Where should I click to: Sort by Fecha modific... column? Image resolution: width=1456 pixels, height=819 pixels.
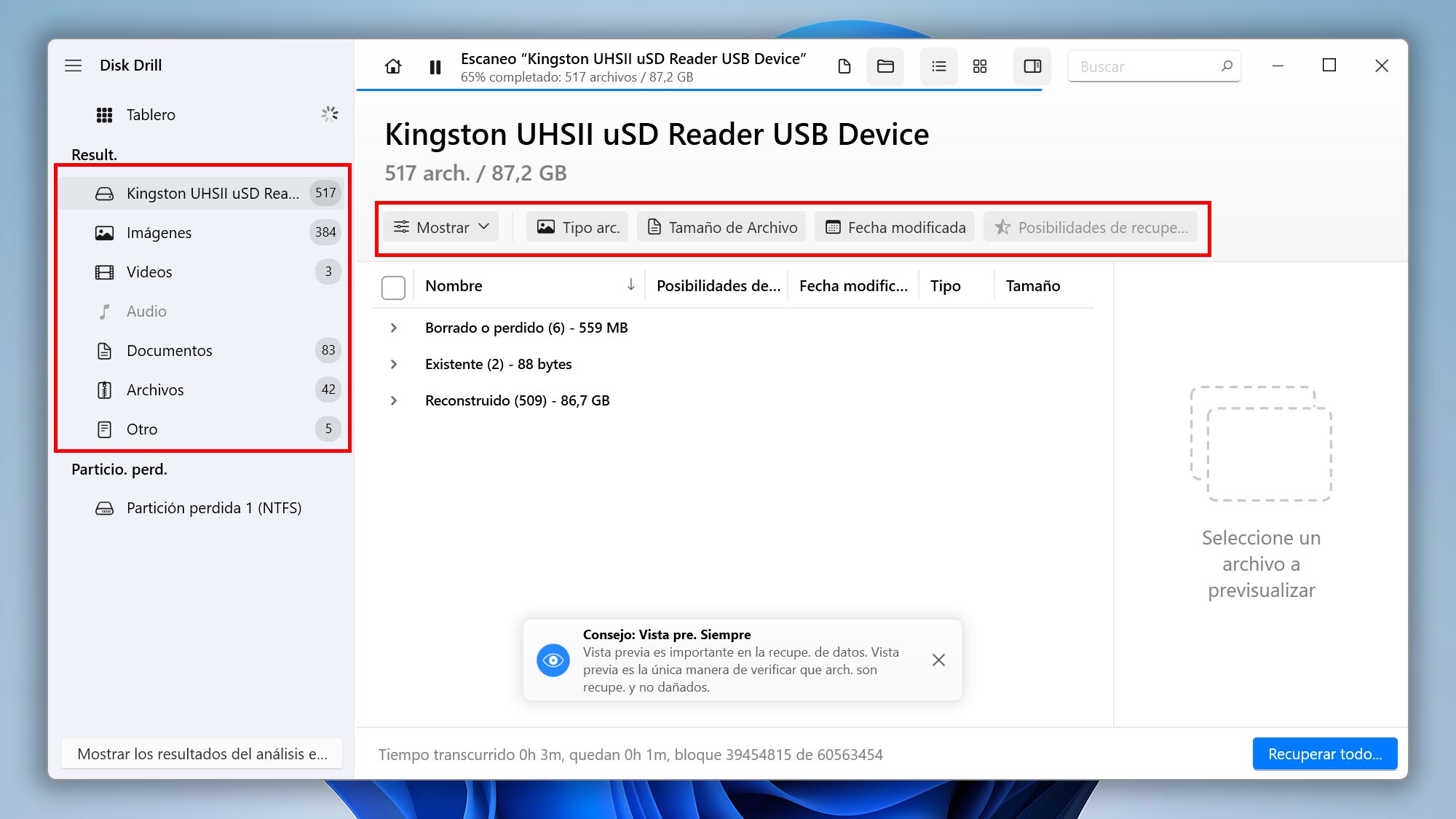[853, 285]
